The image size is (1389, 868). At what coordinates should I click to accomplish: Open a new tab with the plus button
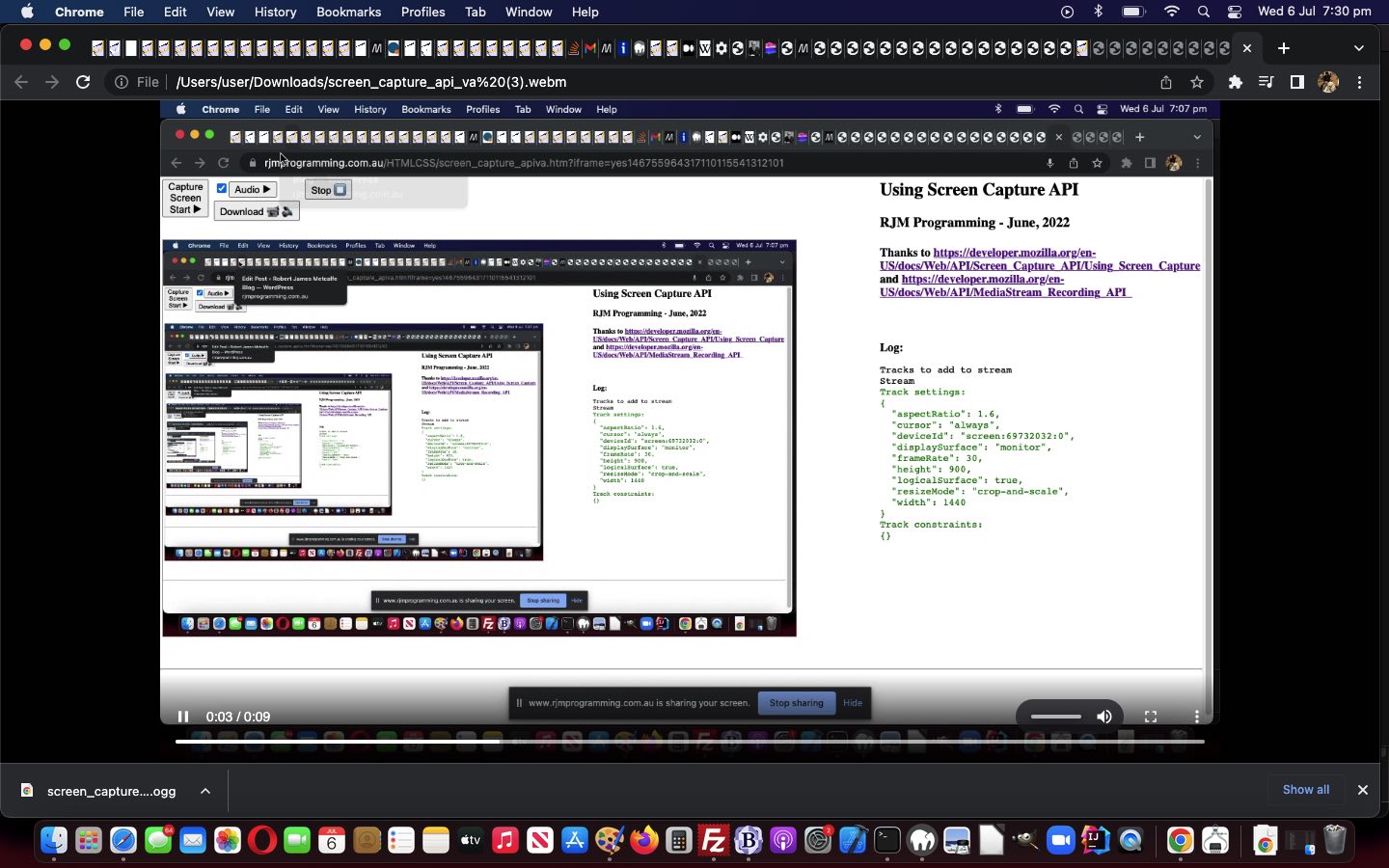click(x=1283, y=47)
